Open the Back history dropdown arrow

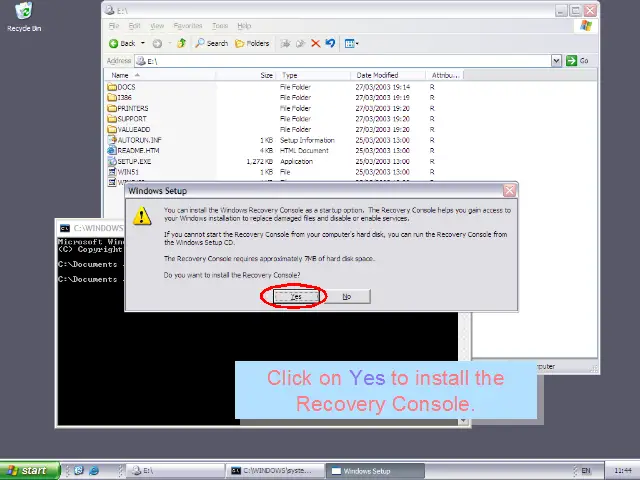(143, 43)
